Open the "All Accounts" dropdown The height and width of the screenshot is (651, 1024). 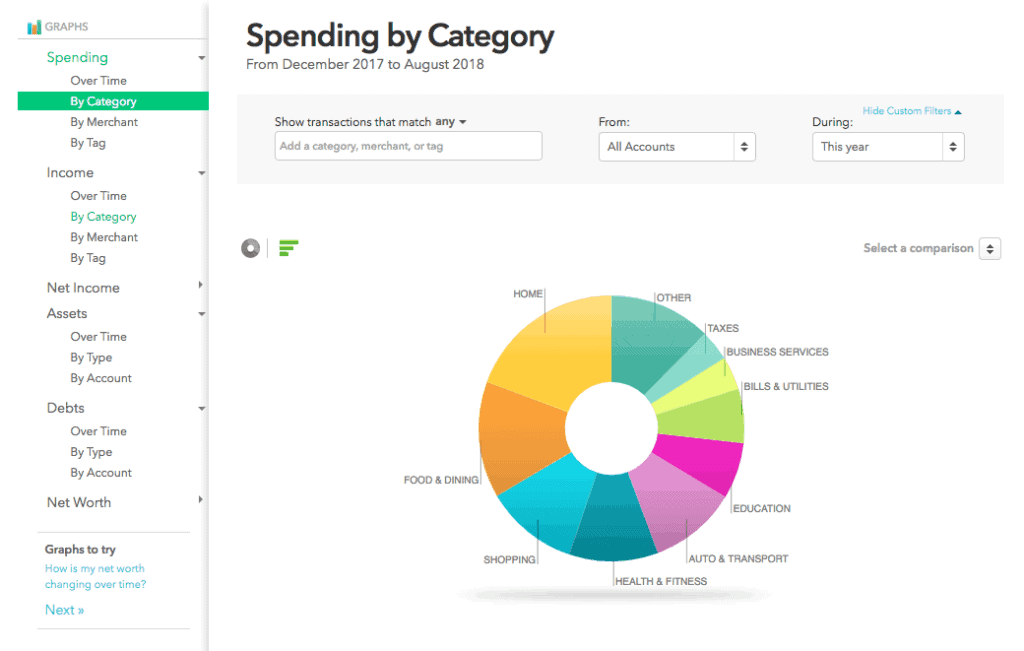pos(677,146)
